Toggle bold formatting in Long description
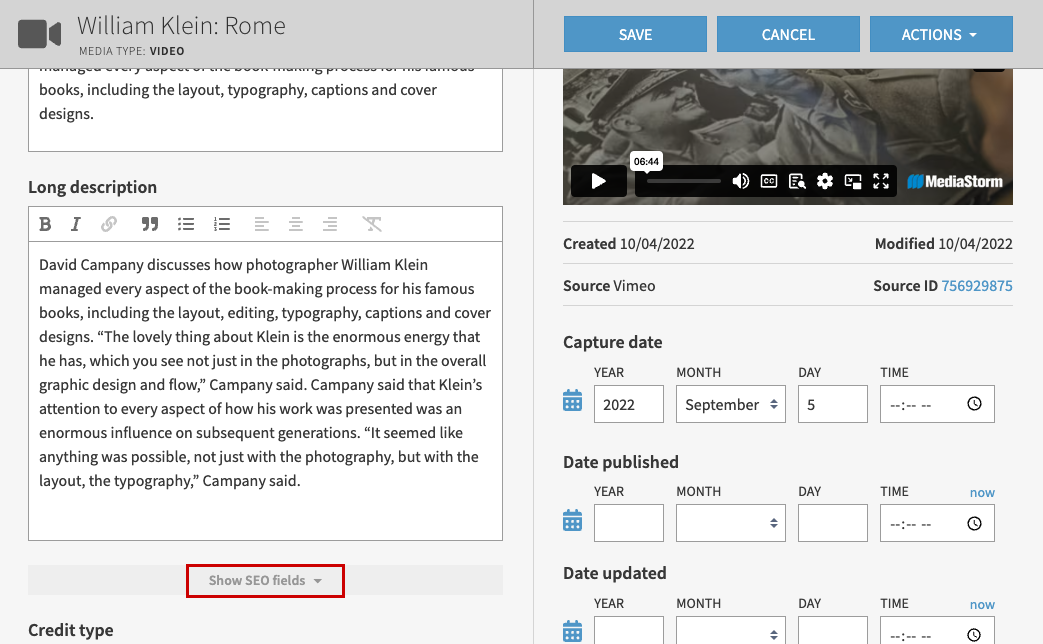The height and width of the screenshot is (644, 1043). 45,224
